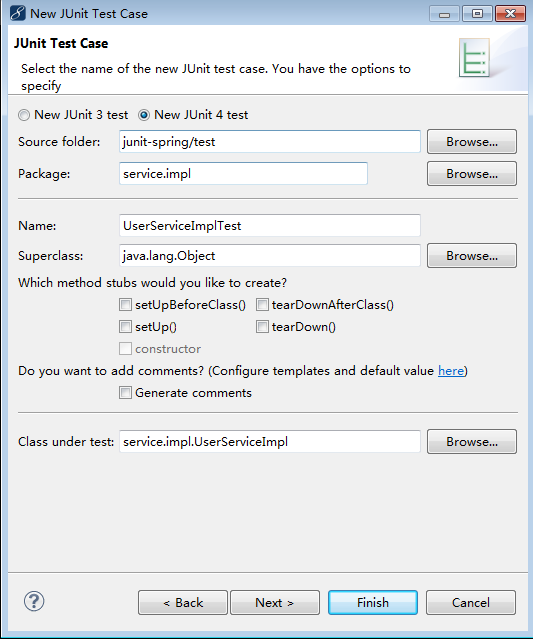Browse for the Source folder

[x=472, y=141]
